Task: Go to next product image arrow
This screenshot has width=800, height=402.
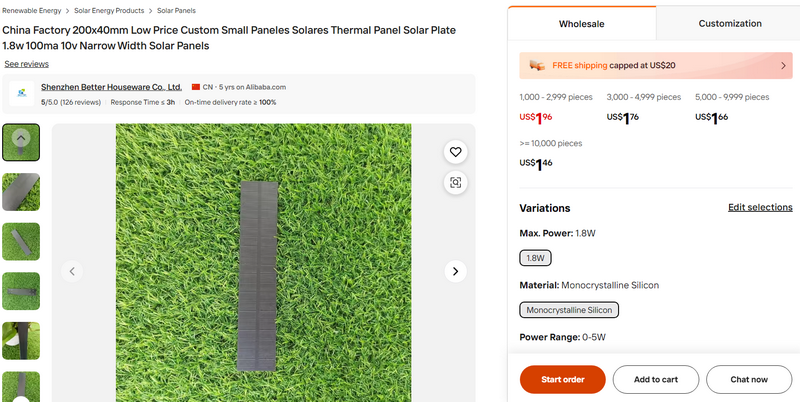Action: tap(455, 271)
